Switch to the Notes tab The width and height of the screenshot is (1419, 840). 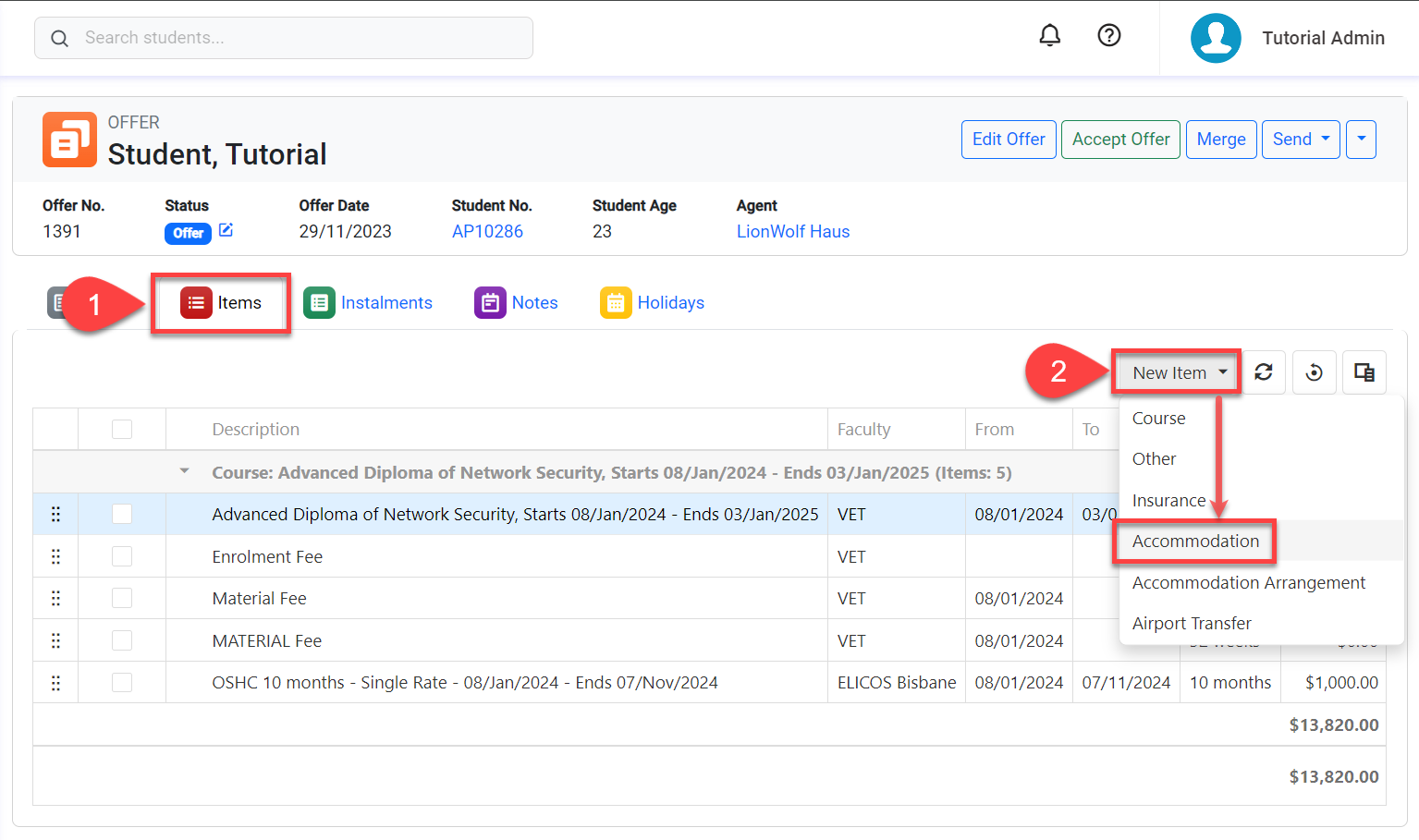coord(517,302)
